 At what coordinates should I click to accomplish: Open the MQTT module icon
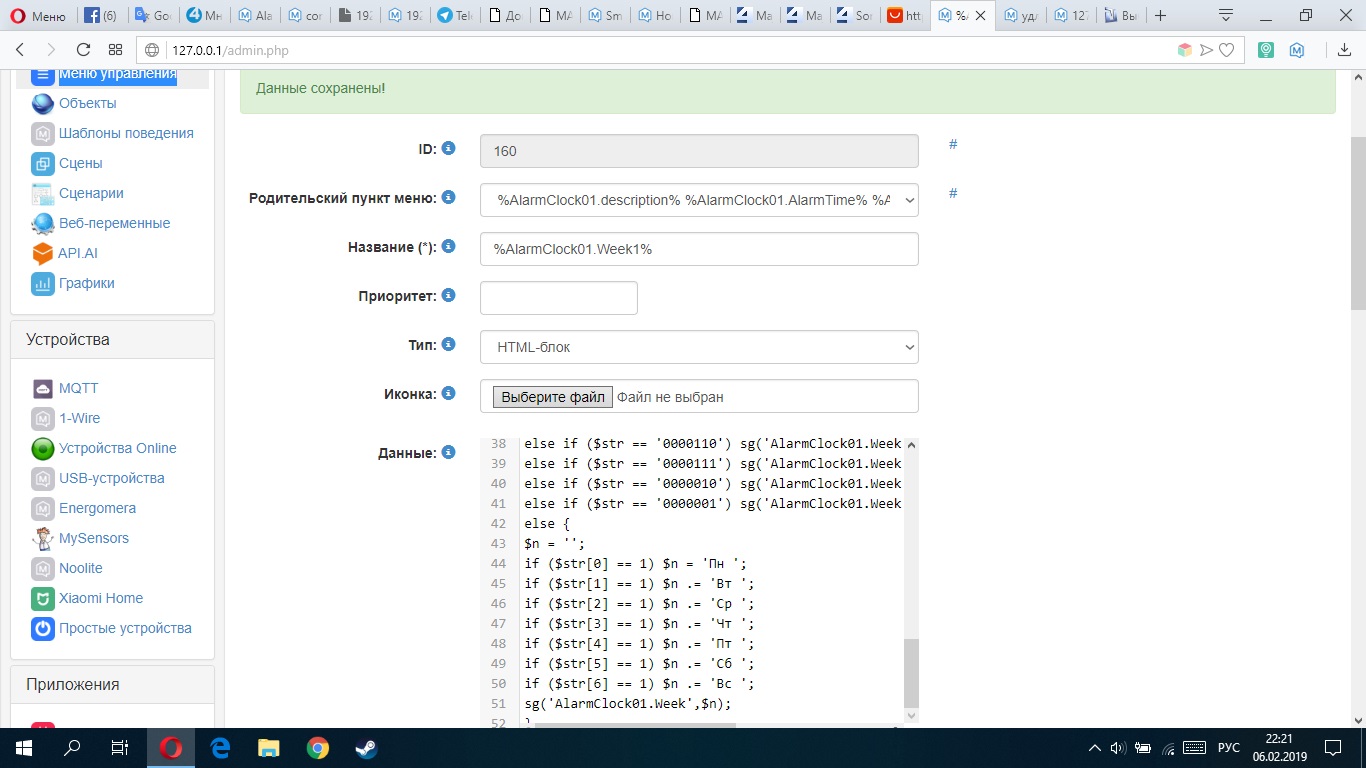[x=43, y=389]
